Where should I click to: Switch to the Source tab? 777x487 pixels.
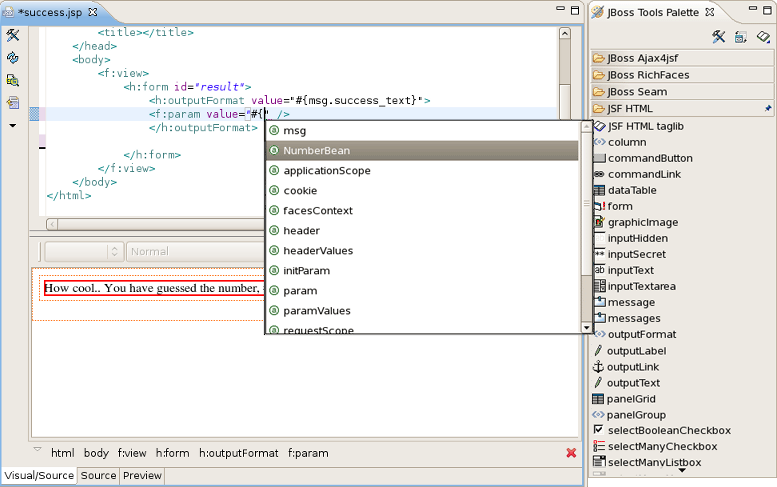tap(98, 476)
